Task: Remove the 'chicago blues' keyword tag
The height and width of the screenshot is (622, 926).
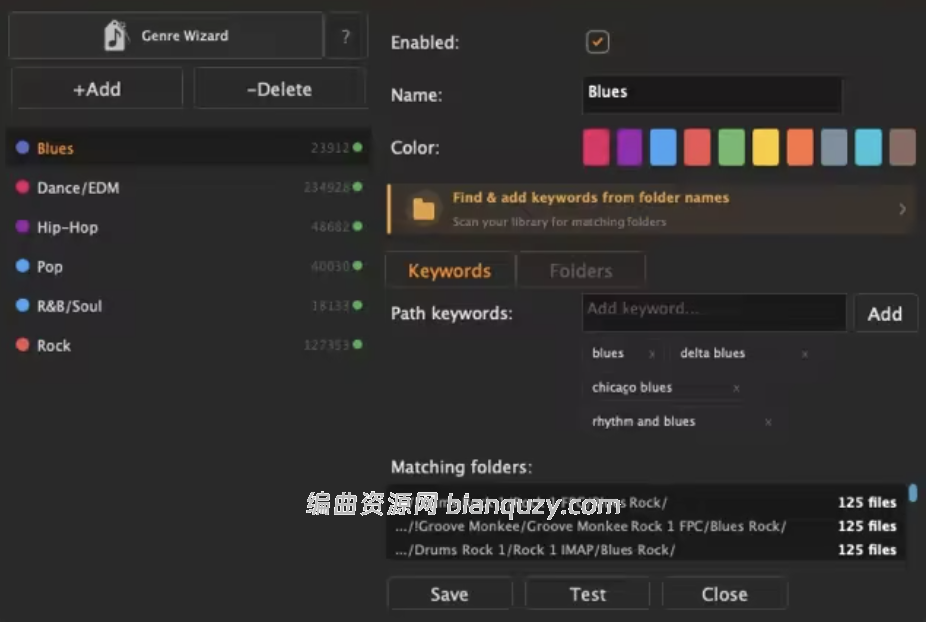Action: 736,388
